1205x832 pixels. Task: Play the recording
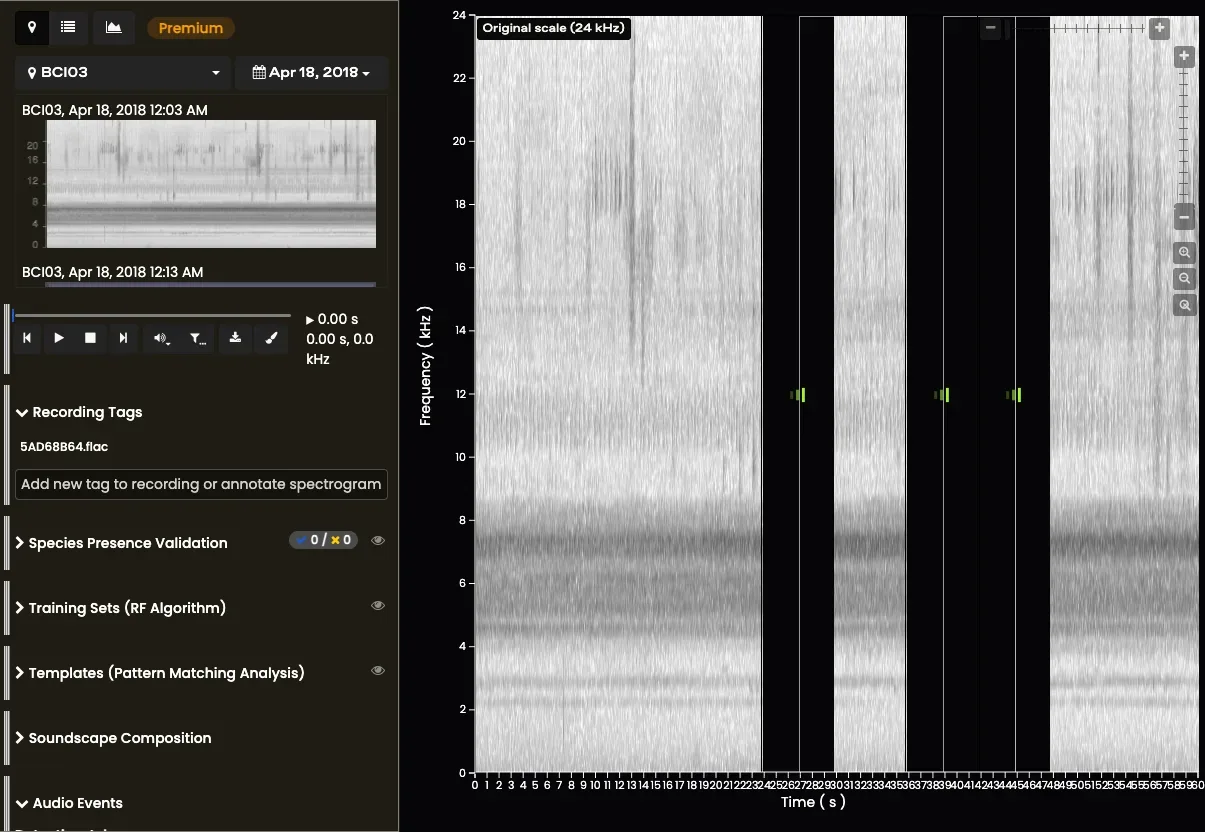[x=59, y=338]
